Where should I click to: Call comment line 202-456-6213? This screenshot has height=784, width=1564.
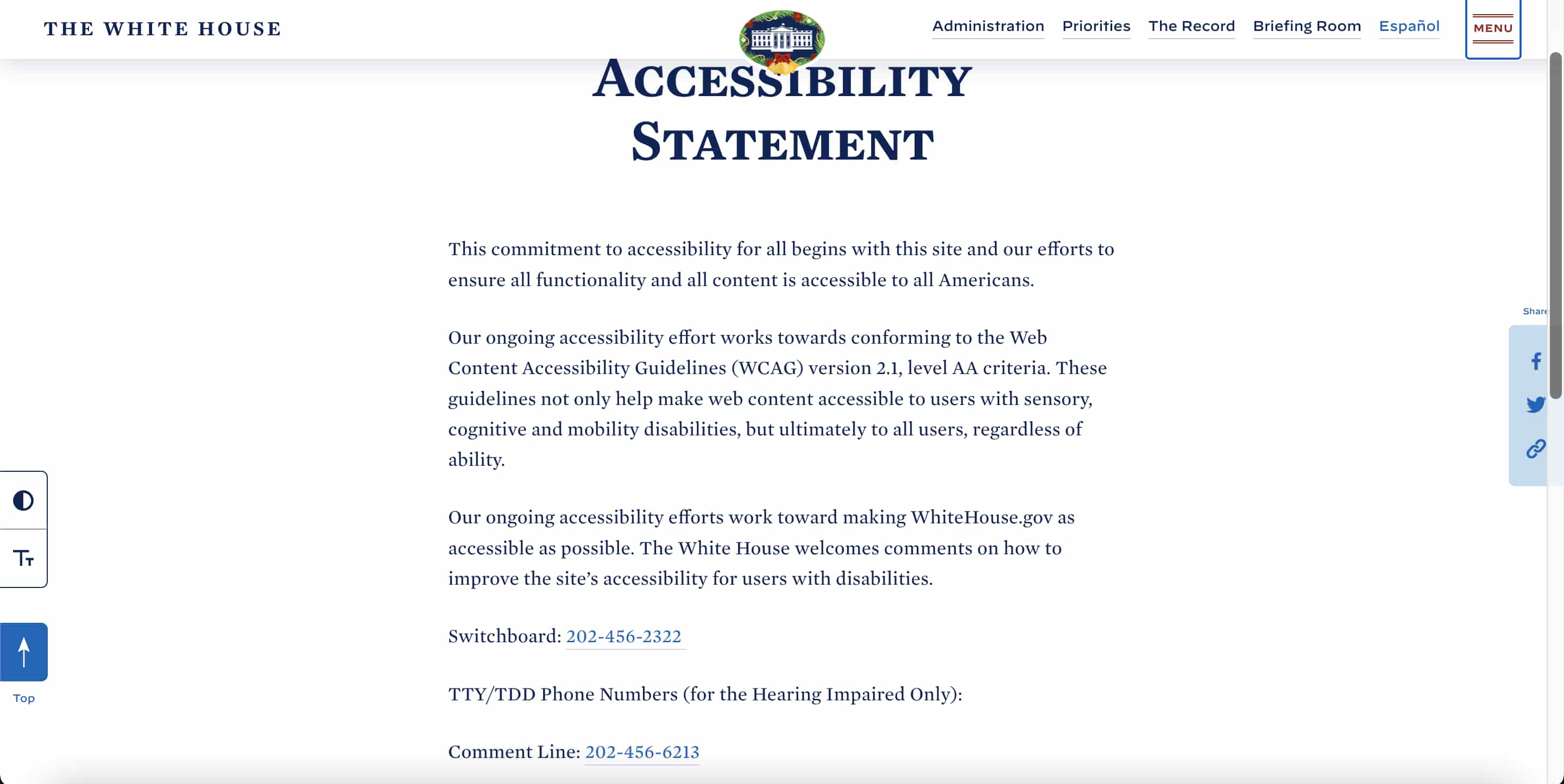click(641, 751)
